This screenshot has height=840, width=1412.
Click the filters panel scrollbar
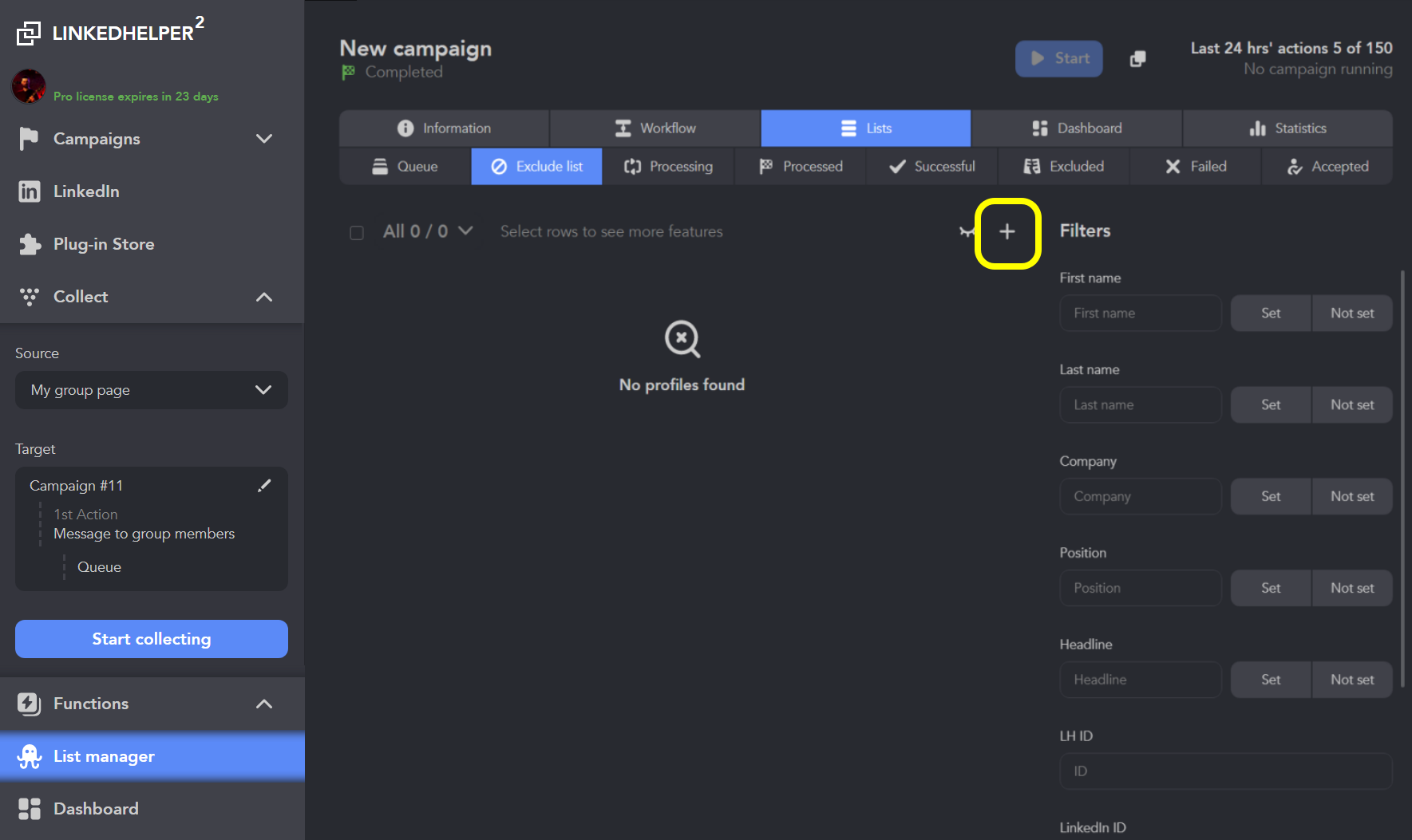[1402, 479]
